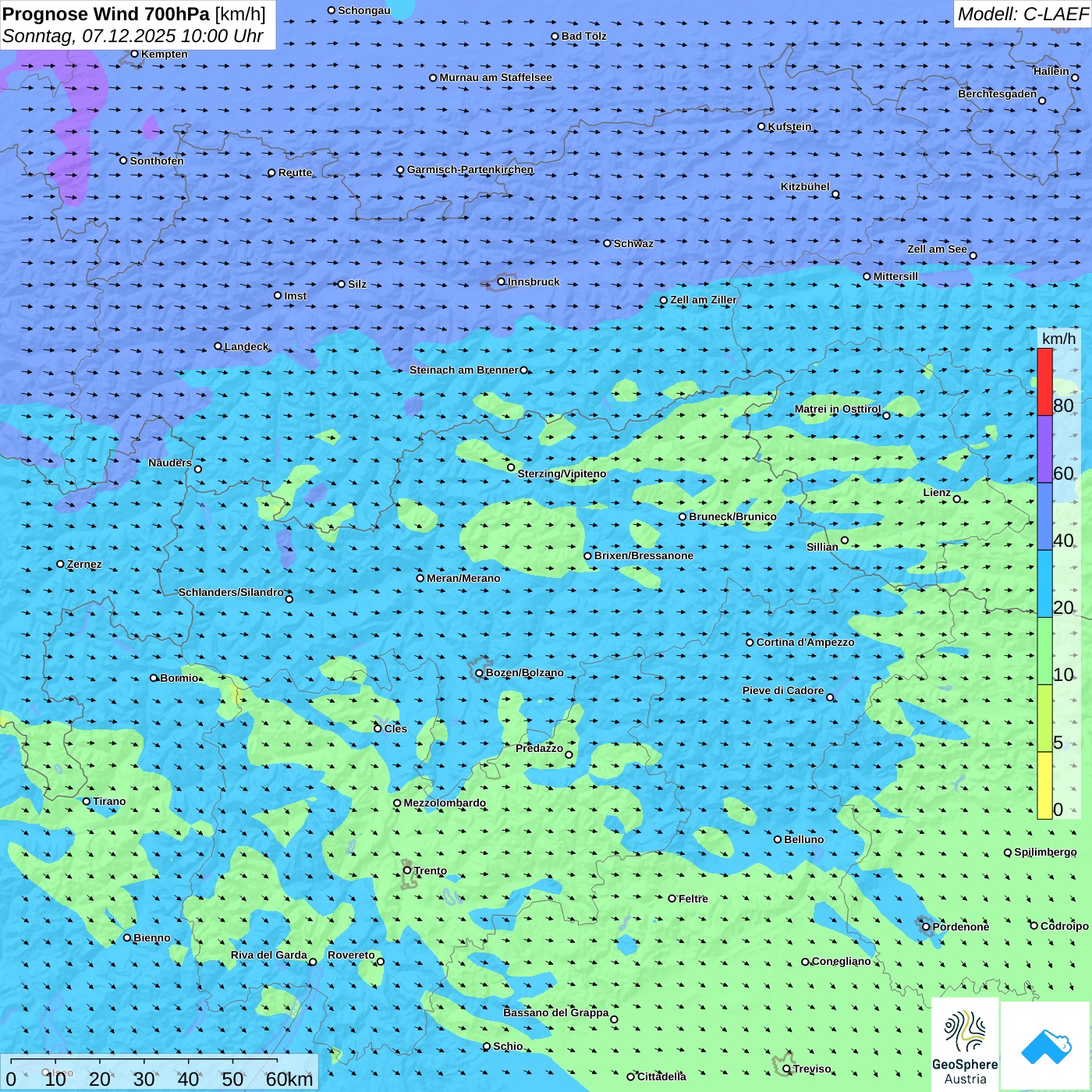Click the 'Matrei in Osttirol' label

pos(838,409)
